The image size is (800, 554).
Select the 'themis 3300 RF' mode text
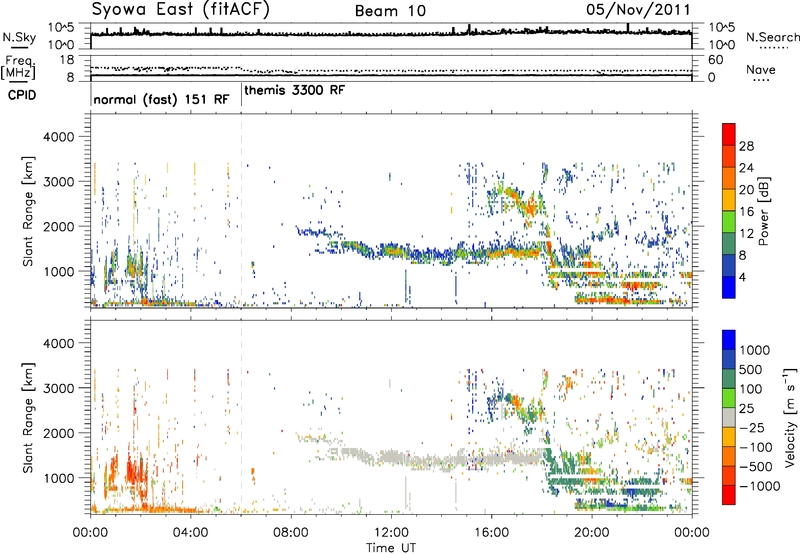coord(295,90)
